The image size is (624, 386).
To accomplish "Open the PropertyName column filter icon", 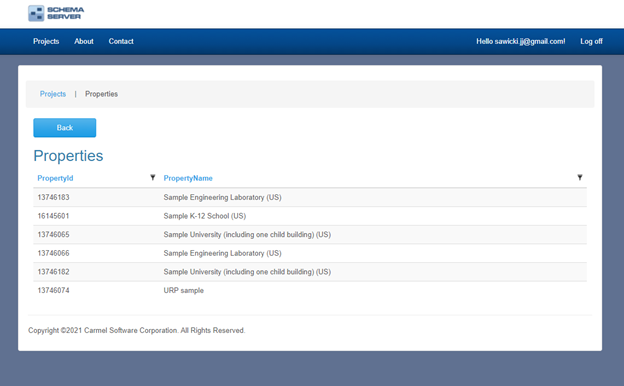I will coord(580,177).
